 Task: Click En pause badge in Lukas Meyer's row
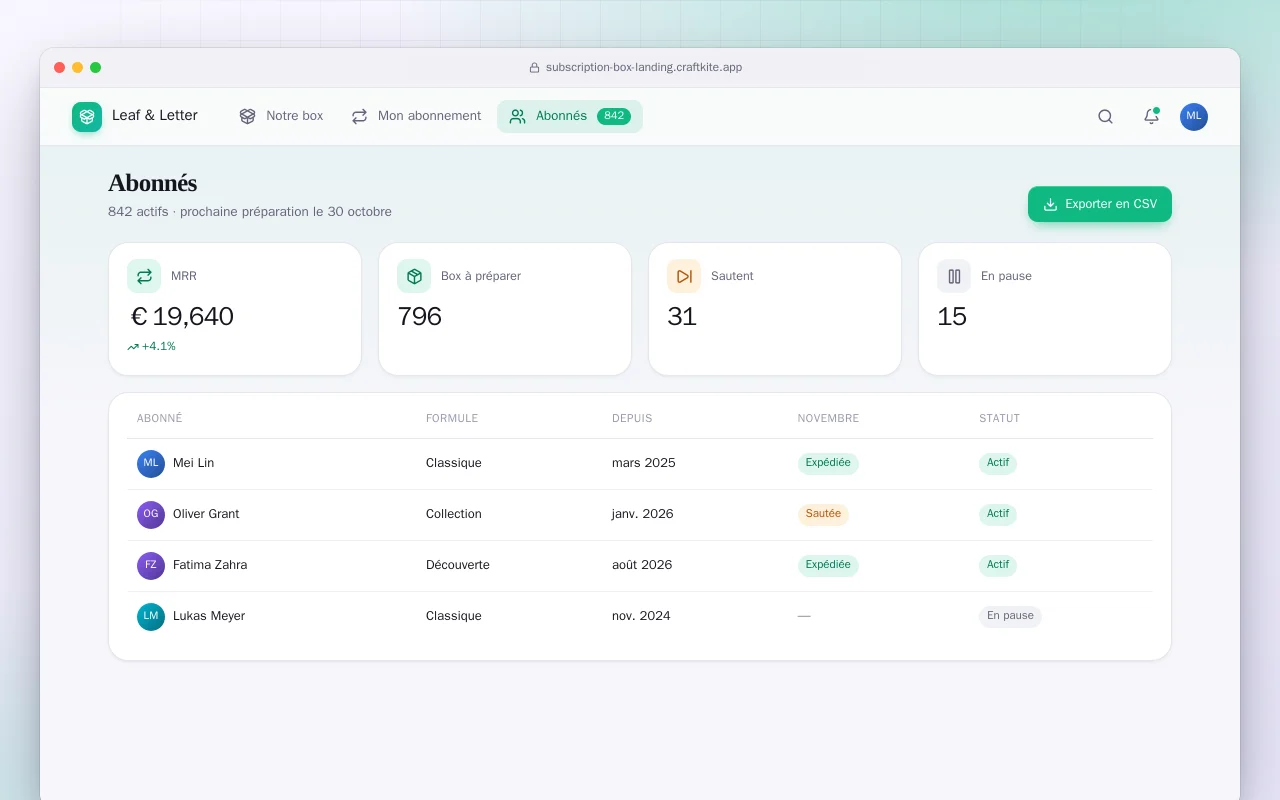click(x=1010, y=616)
